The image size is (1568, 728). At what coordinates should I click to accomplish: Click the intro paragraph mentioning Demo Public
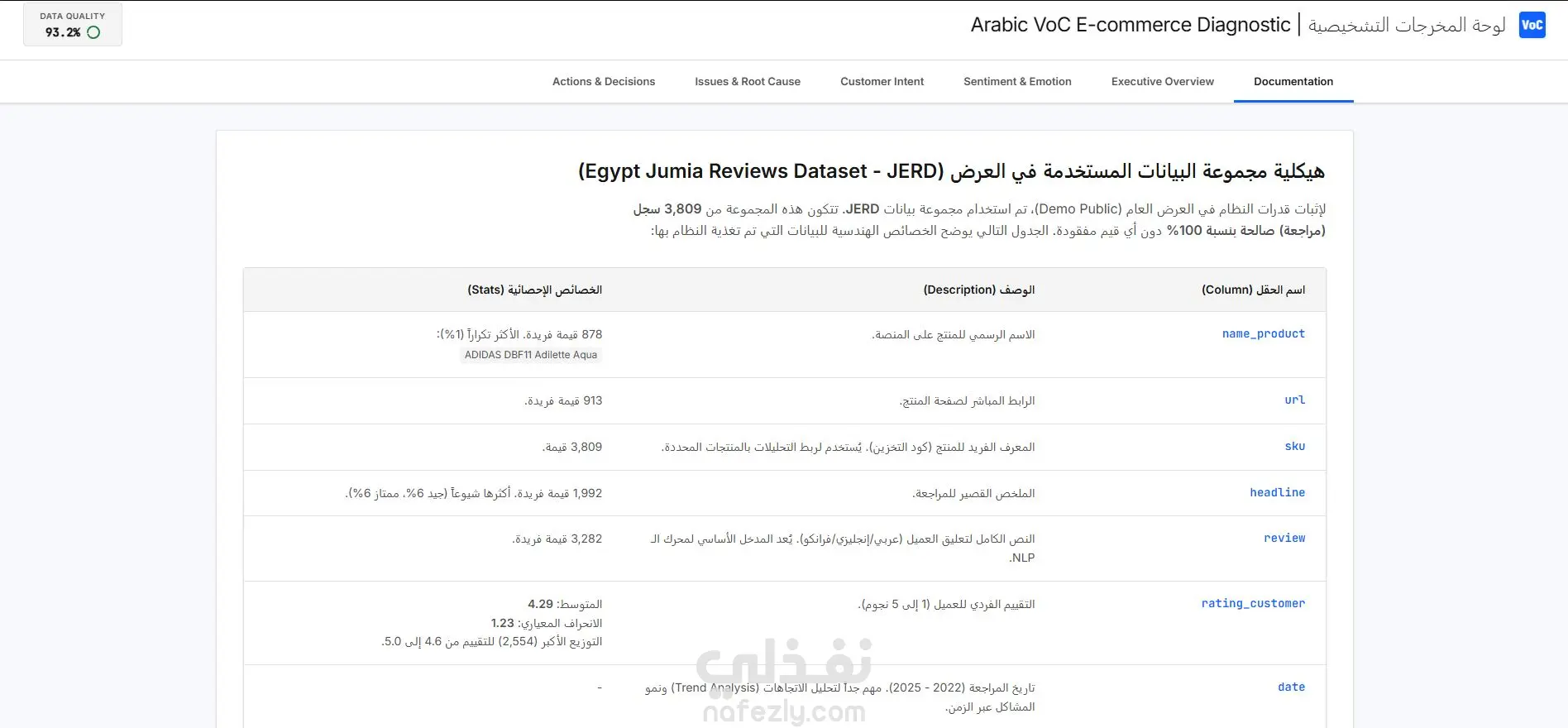[x=979, y=219]
